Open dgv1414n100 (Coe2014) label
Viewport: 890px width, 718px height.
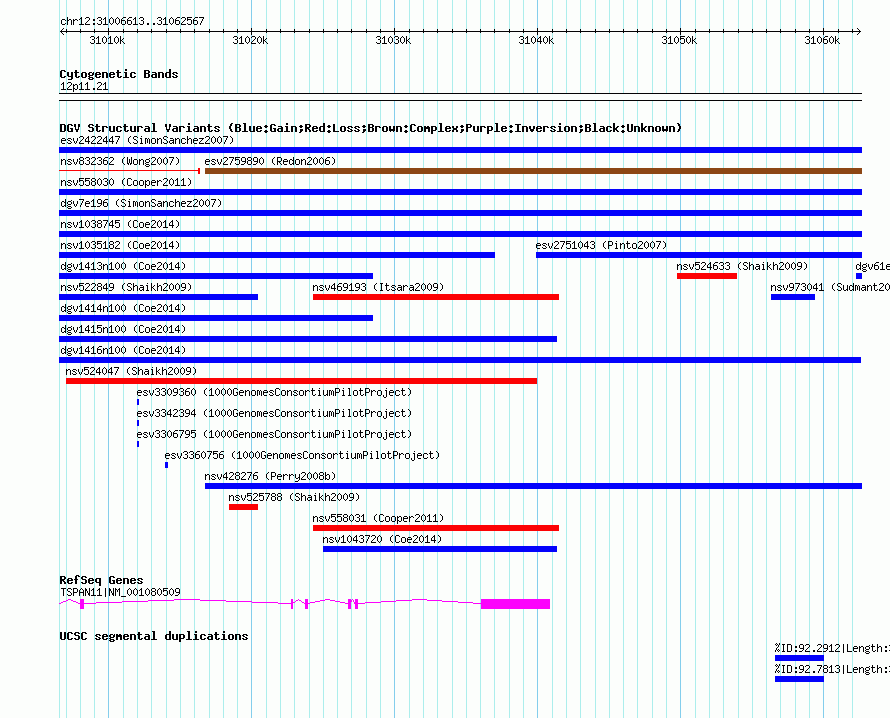pyautogui.click(x=123, y=308)
